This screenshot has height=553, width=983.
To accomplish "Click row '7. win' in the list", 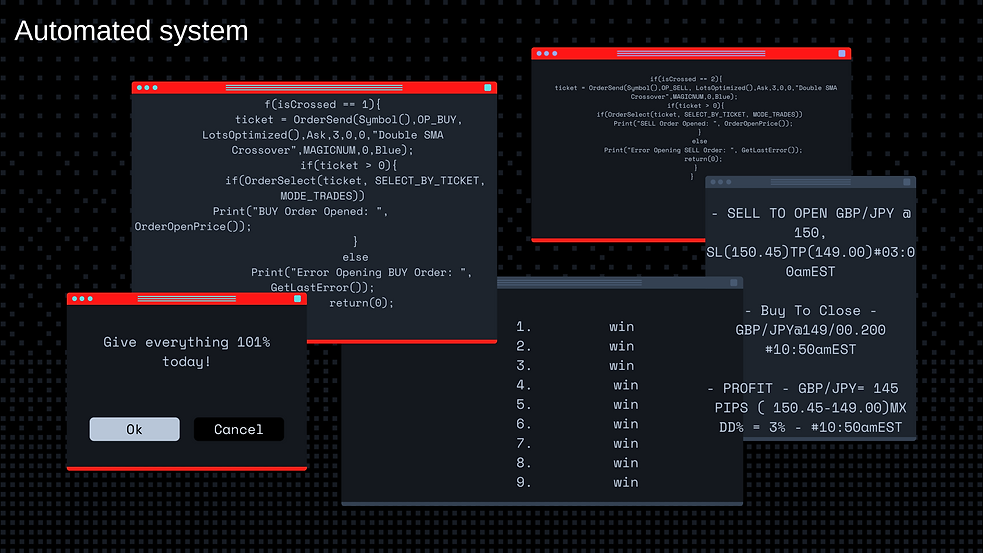I will click(x=577, y=443).
